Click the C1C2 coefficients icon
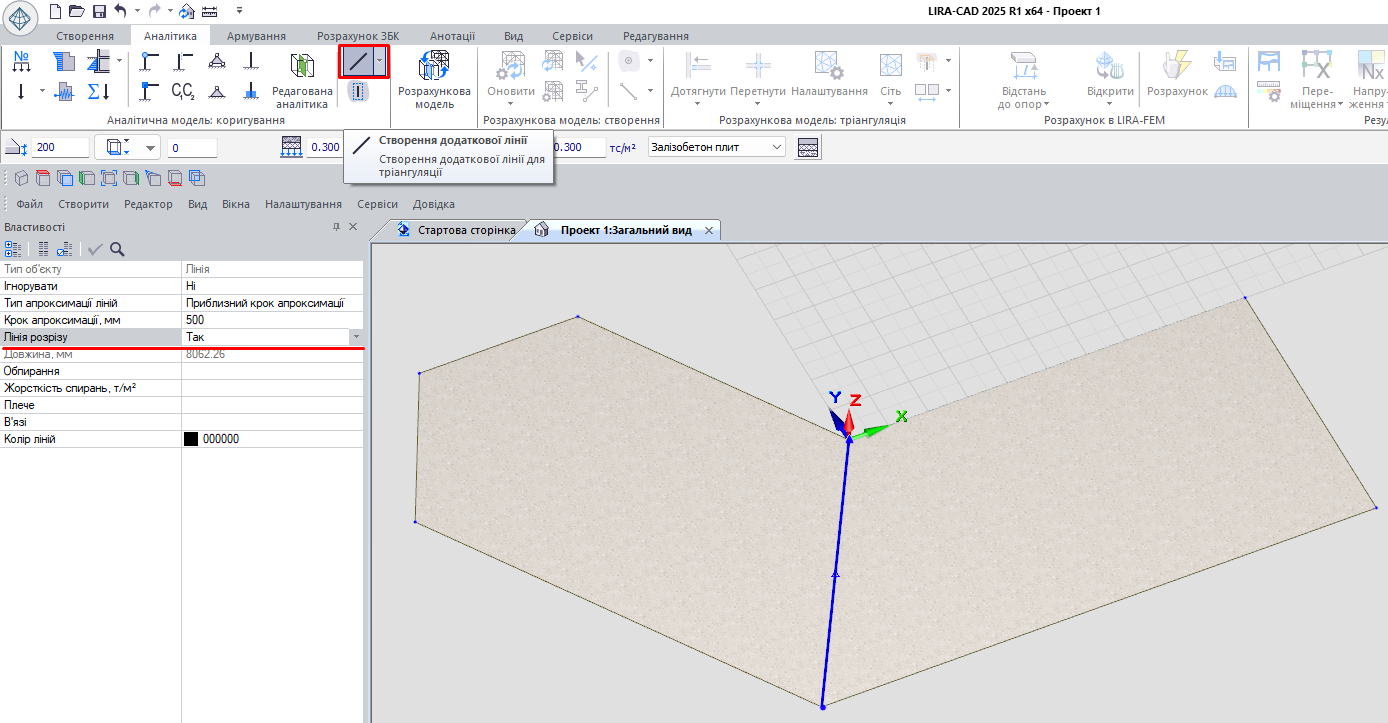The image size is (1388, 723). pyautogui.click(x=182, y=92)
